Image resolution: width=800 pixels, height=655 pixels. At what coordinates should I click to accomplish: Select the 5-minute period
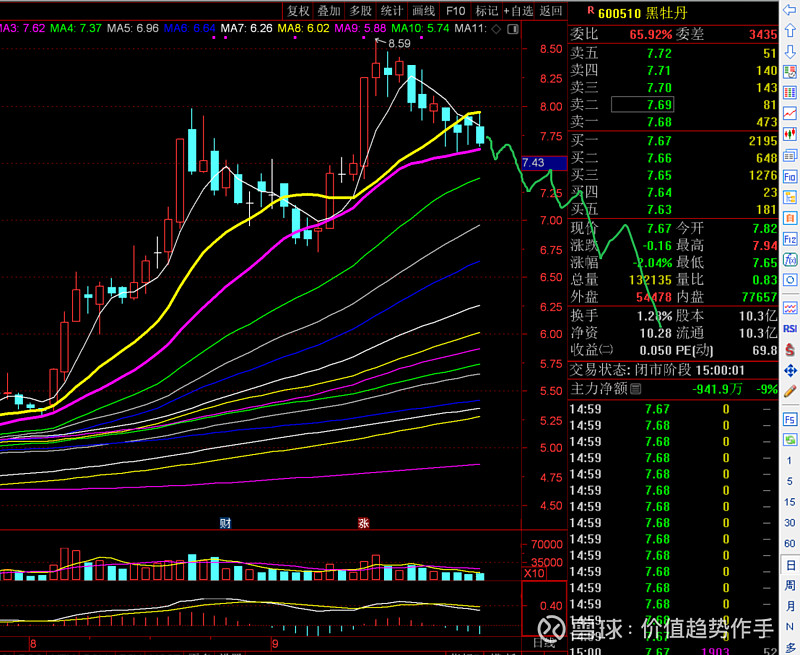790,481
